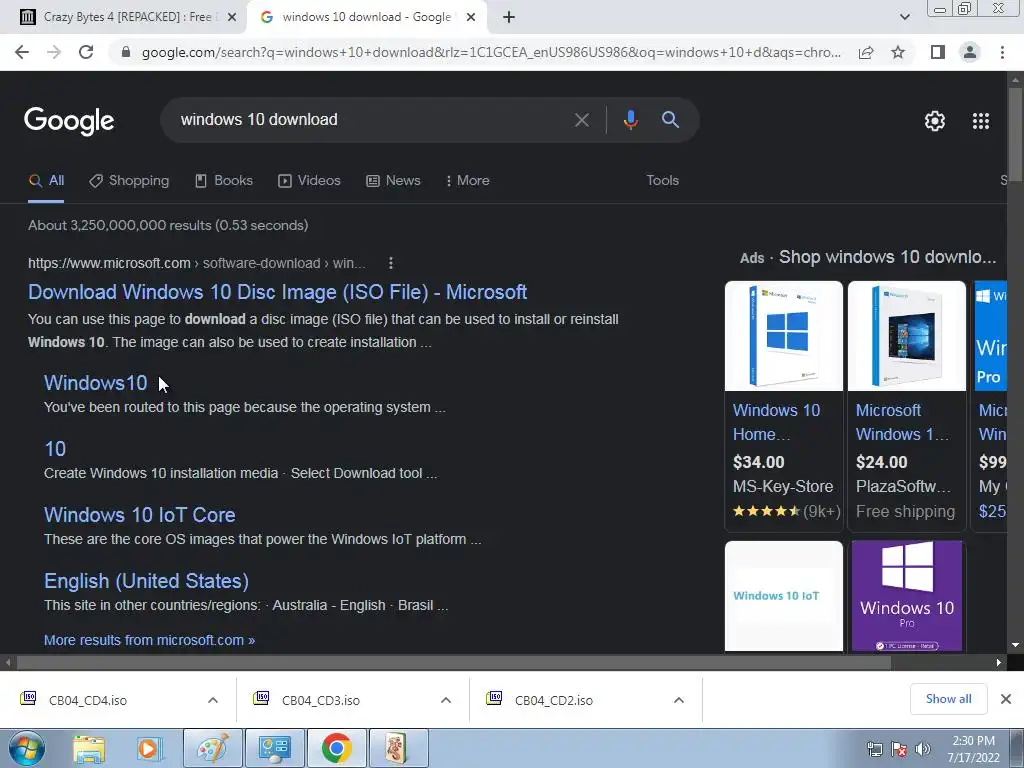1024x768 pixels.
Task: Open Download Windows 10 Disc Image link
Action: point(278,292)
